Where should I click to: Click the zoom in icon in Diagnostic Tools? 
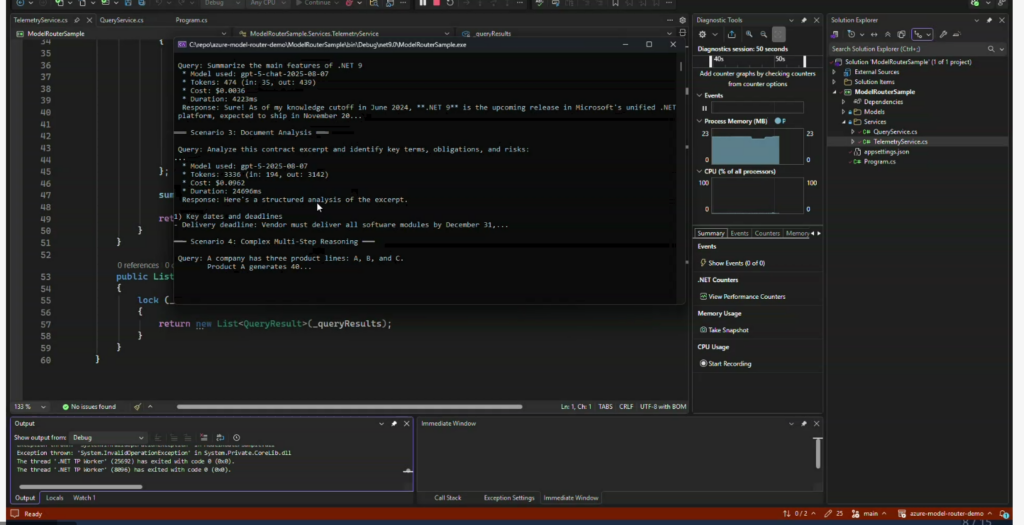[748, 34]
